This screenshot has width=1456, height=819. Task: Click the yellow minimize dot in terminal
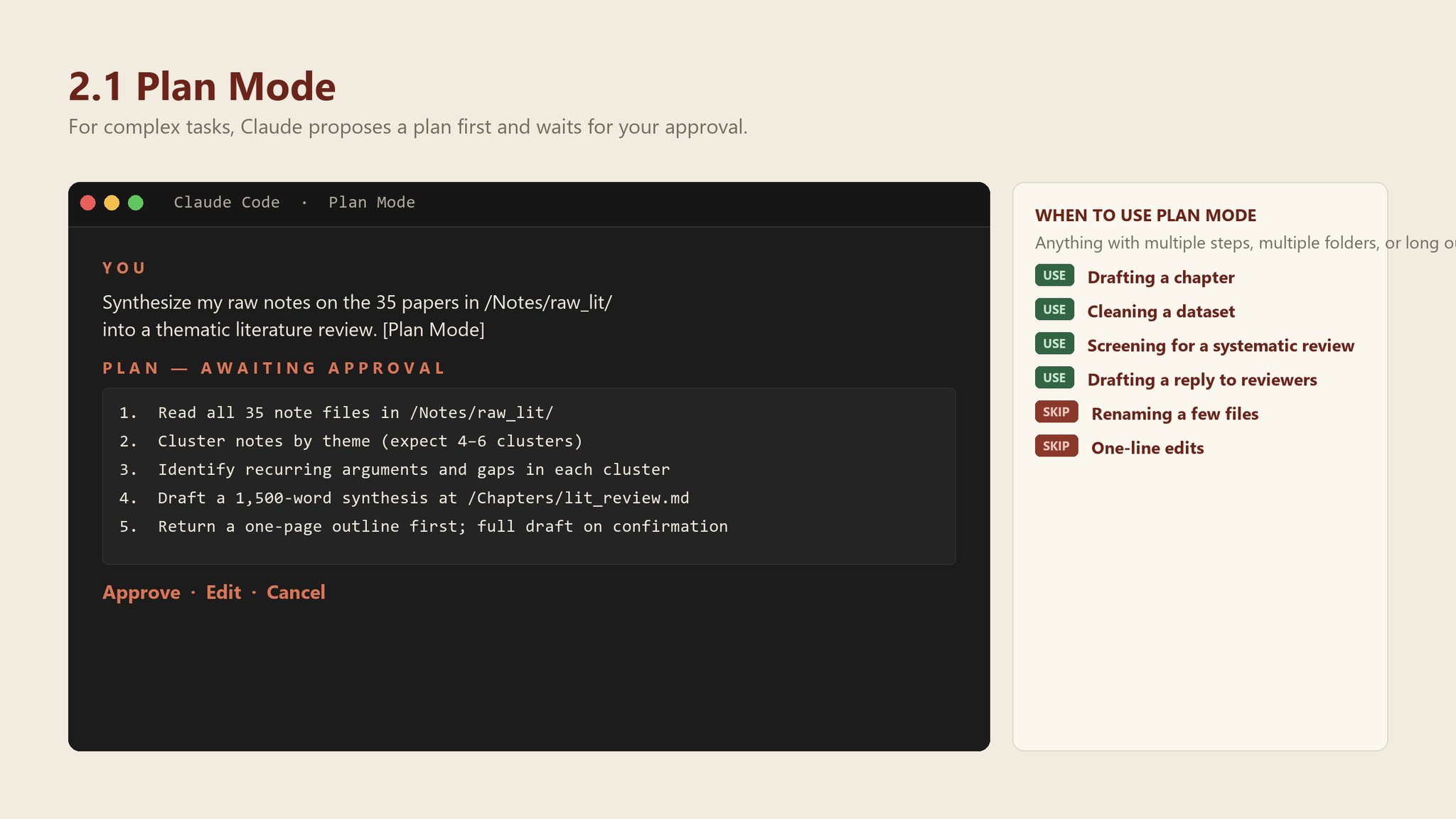(112, 203)
